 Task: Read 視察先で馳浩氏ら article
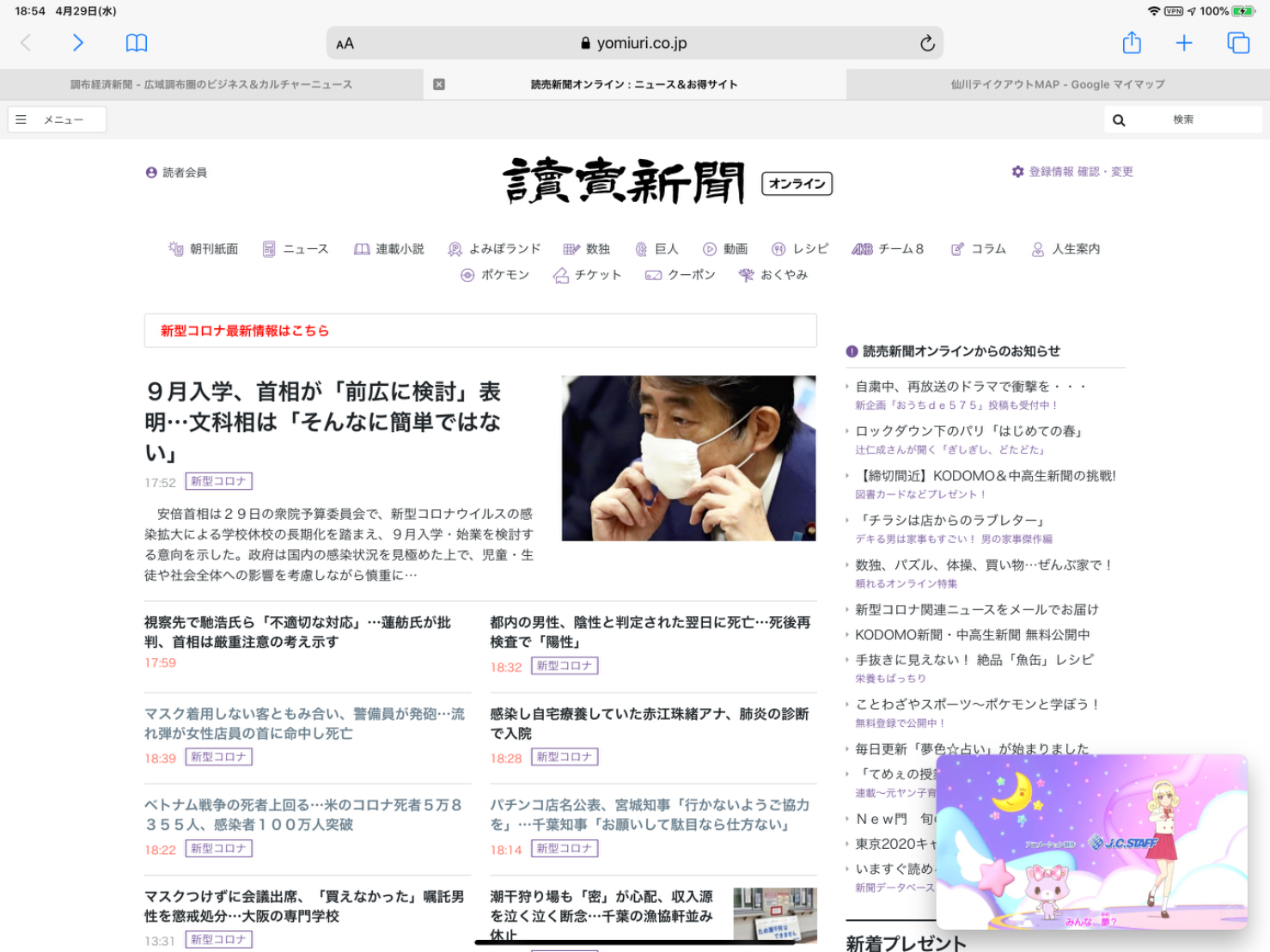(297, 632)
